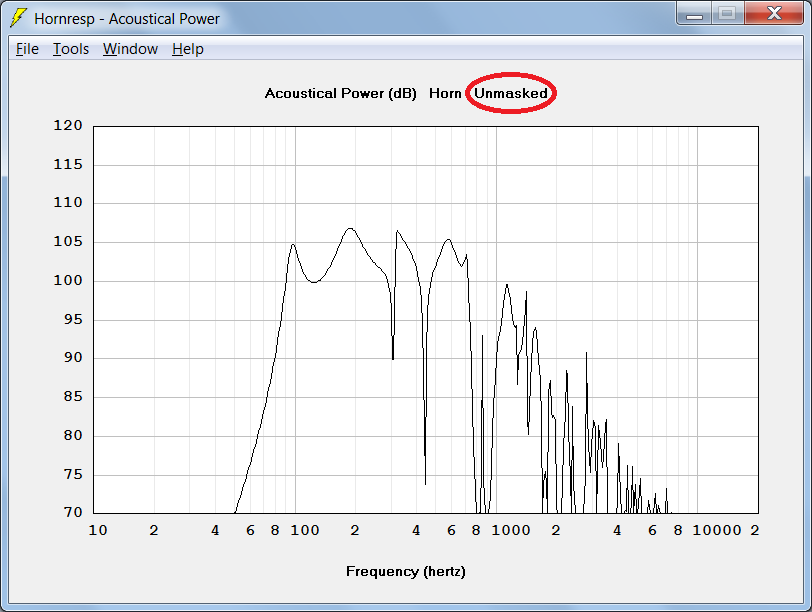Click the 70 value on vertical axis

pos(73,512)
